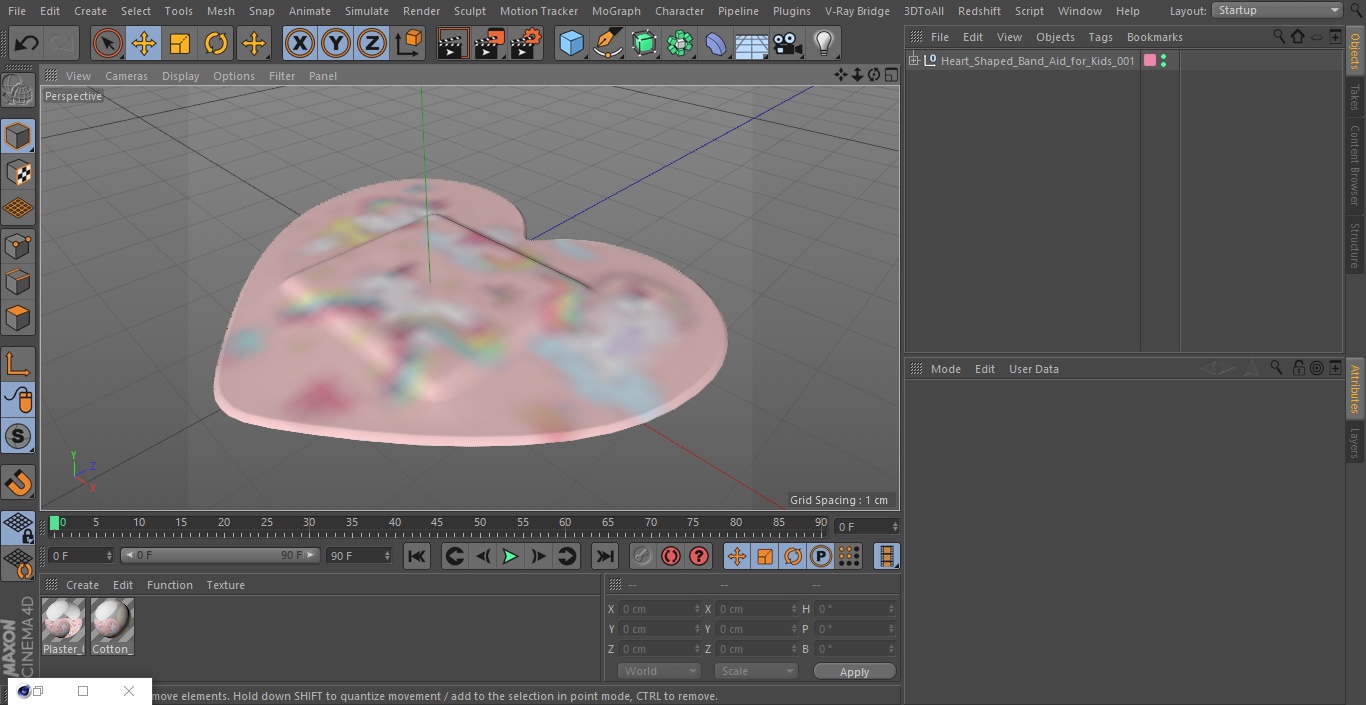
Task: Toggle the coordinate system icon
Action: coord(409,43)
